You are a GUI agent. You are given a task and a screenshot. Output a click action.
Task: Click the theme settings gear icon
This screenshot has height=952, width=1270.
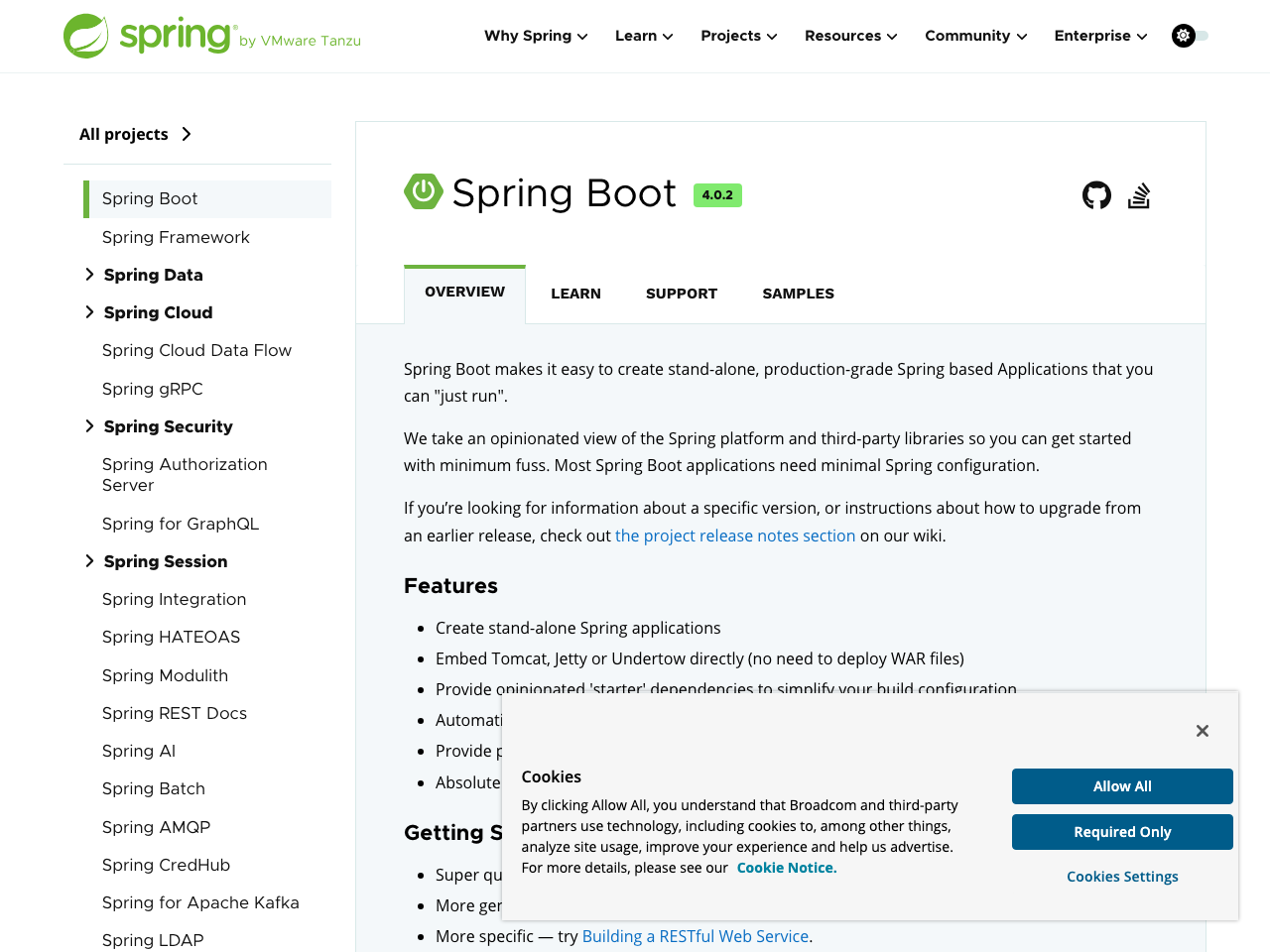pos(1183,35)
